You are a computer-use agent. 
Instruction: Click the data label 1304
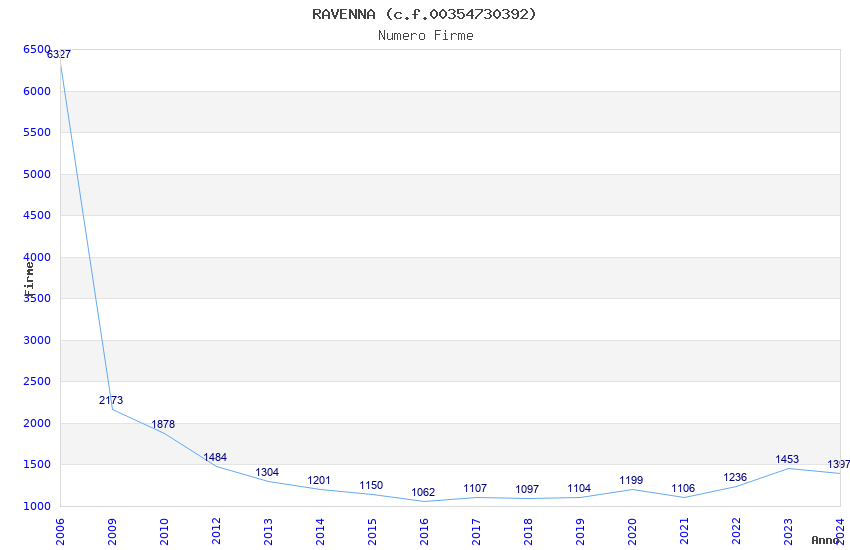[x=267, y=473]
